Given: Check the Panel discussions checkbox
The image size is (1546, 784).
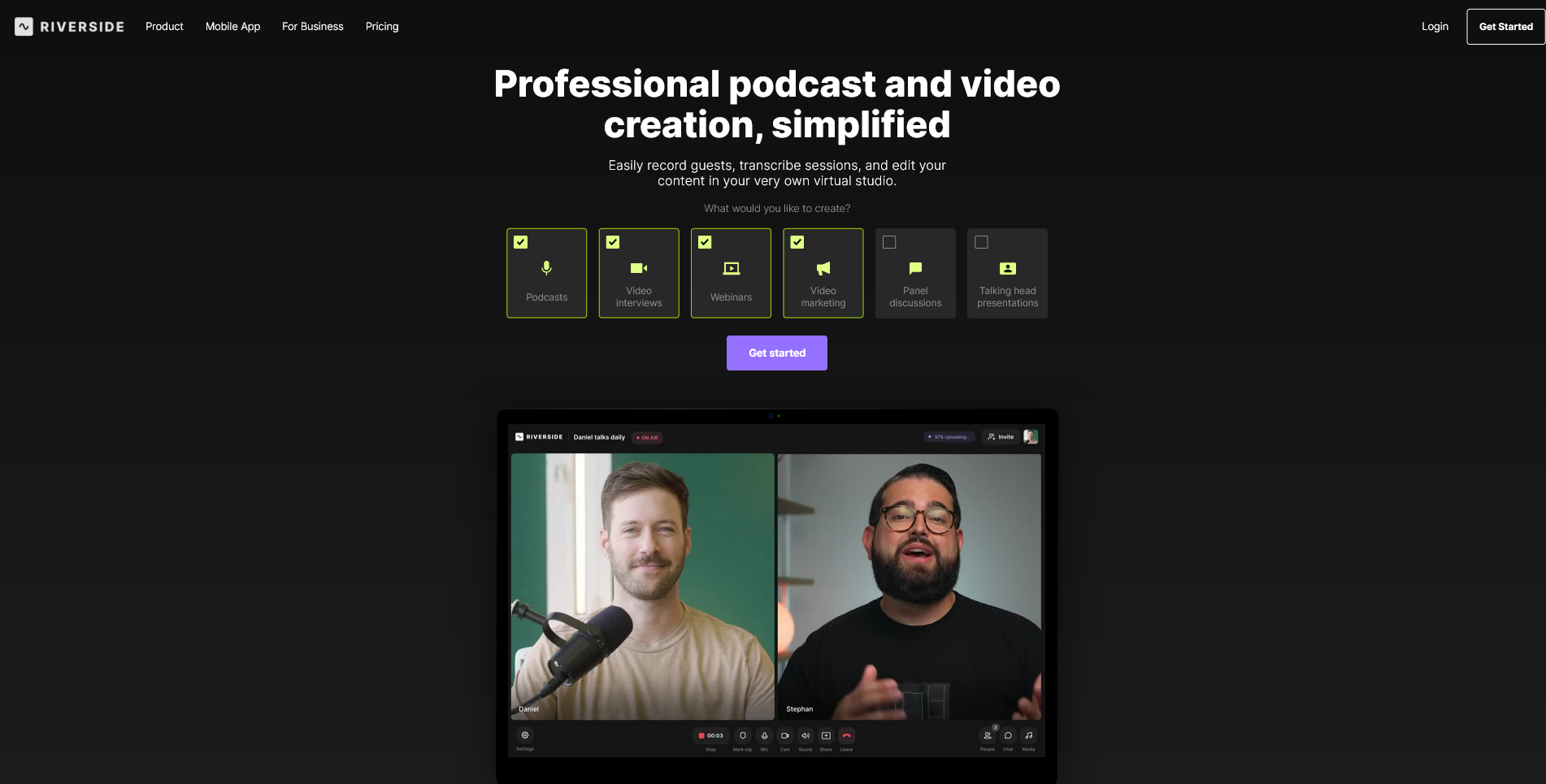Looking at the screenshot, I should pyautogui.click(x=889, y=242).
